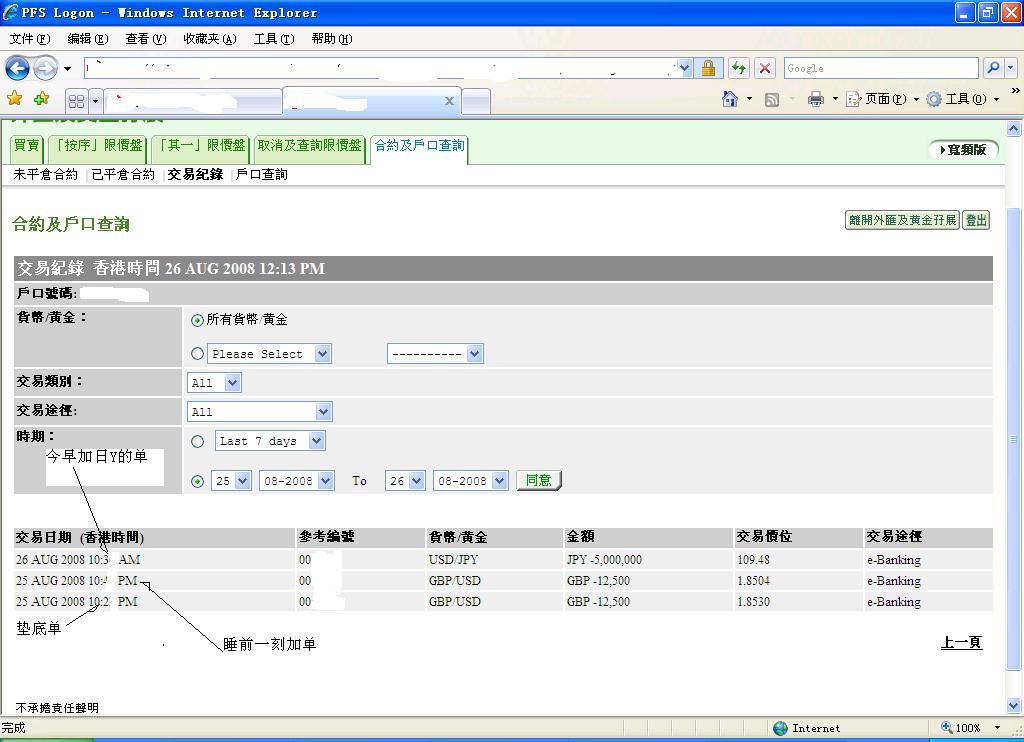
Task: Click the Add to Favorites icon
Action: (41, 99)
